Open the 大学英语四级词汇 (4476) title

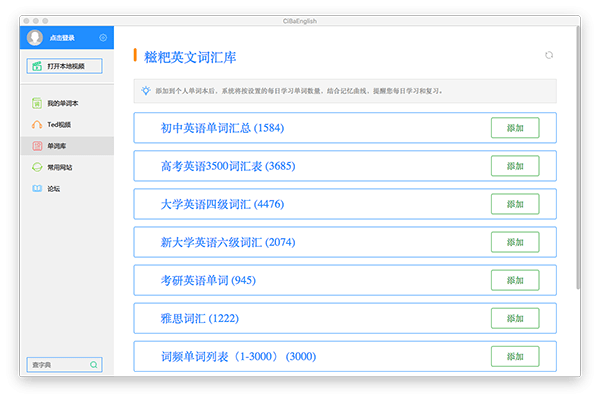pos(222,204)
